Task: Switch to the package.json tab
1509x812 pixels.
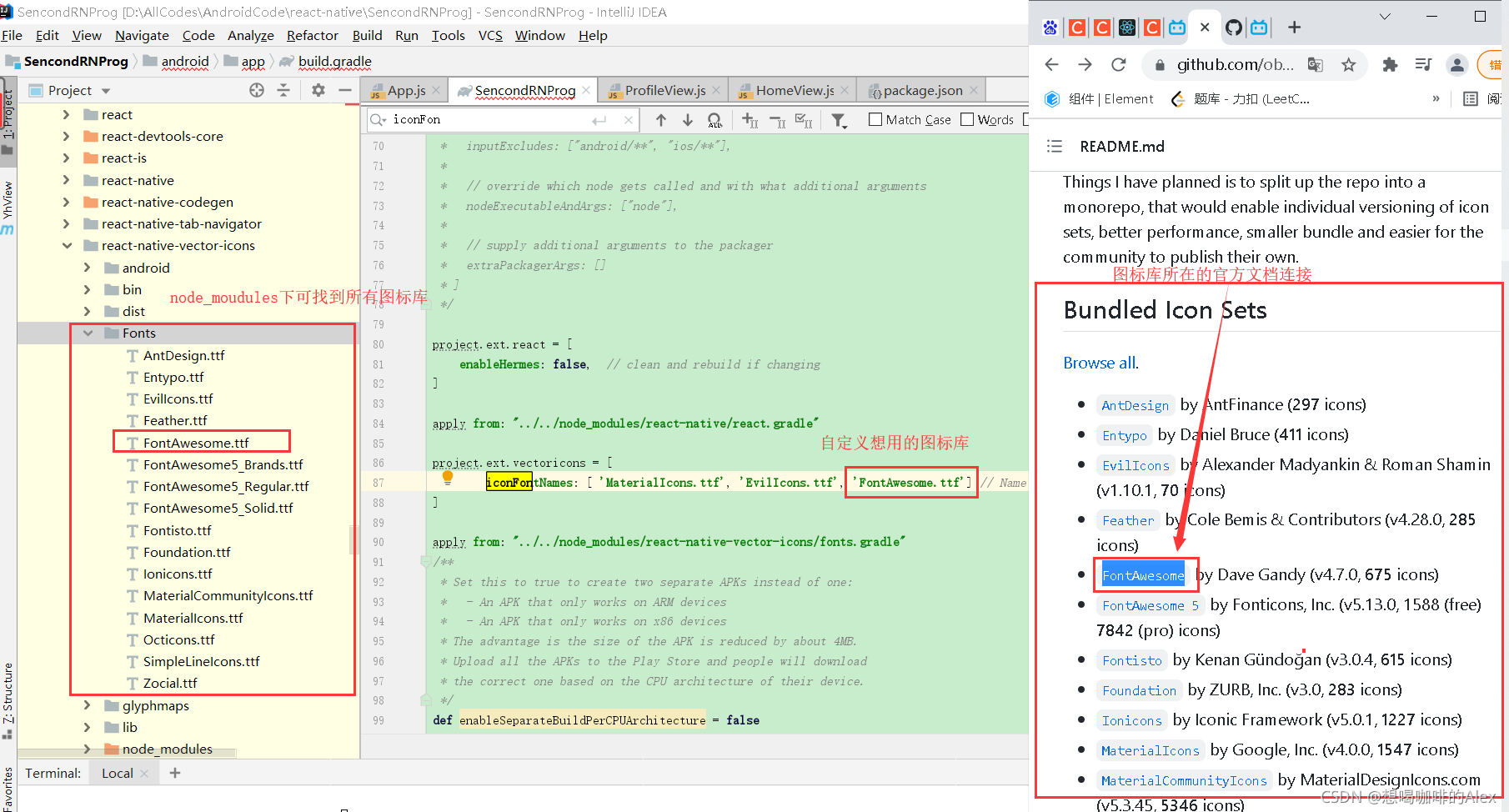Action: [923, 90]
